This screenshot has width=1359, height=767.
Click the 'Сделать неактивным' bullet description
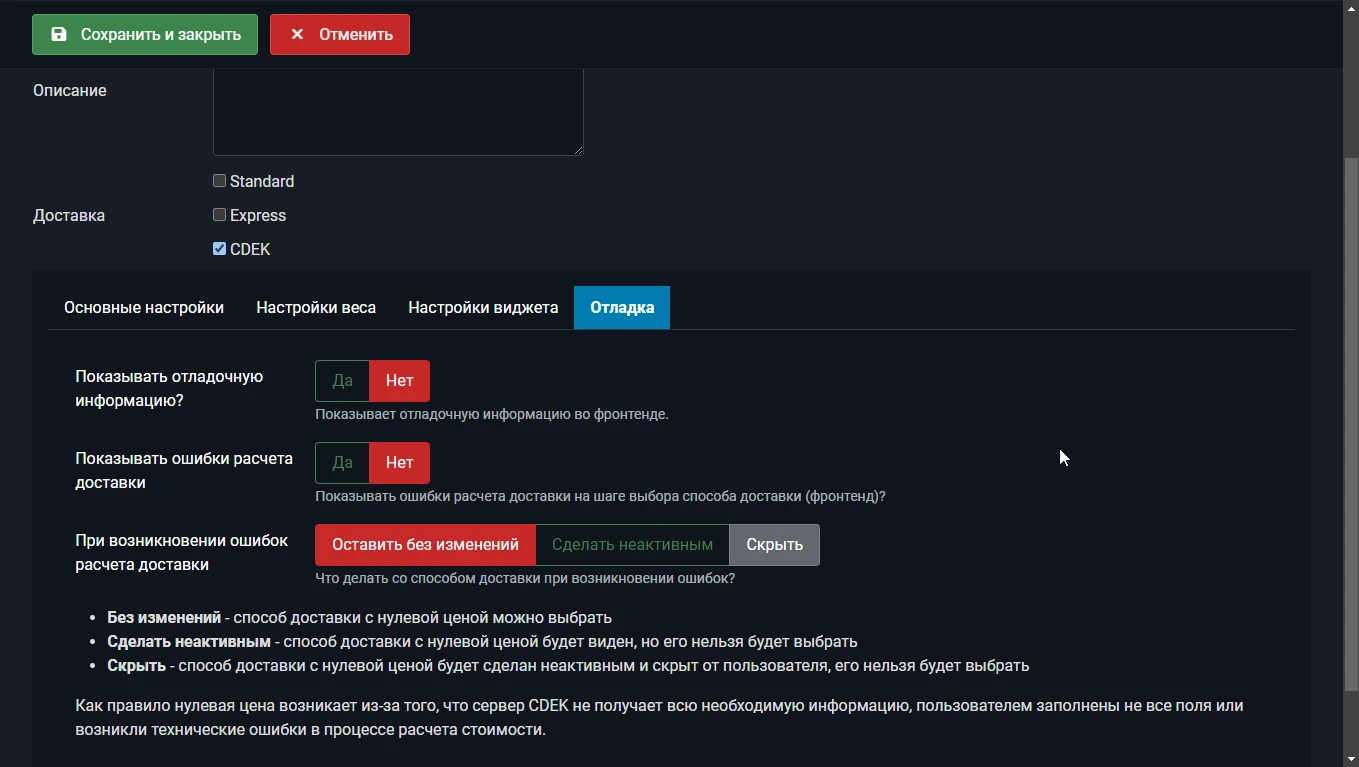click(x=482, y=641)
